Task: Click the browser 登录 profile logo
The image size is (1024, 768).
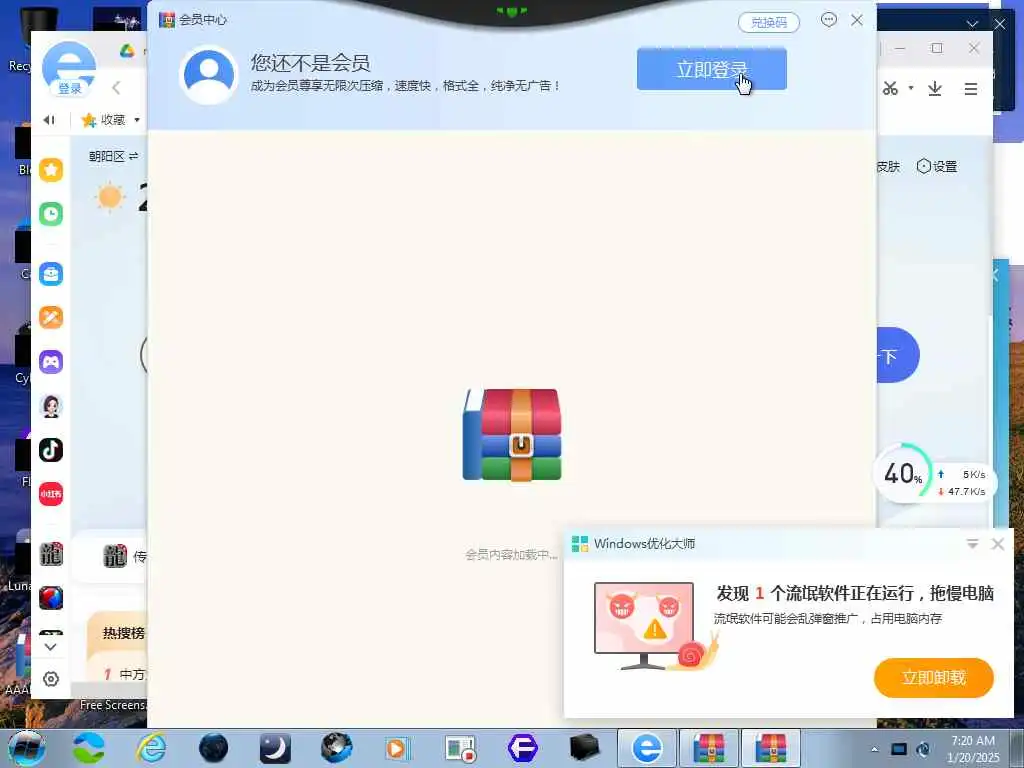Action: tap(69, 69)
